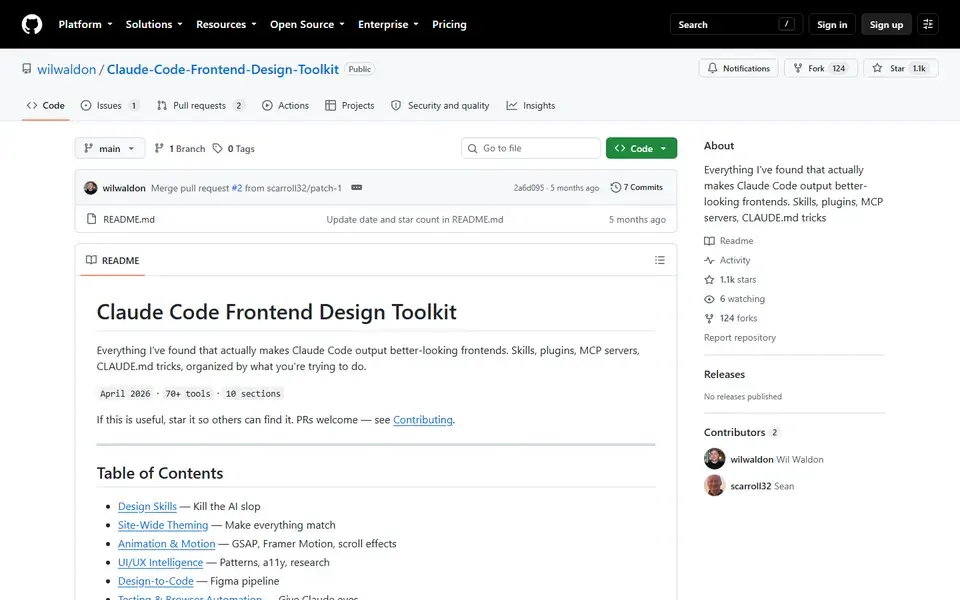The width and height of the screenshot is (960, 600).
Task: View 124 forks in sidebar
Action: pos(730,318)
